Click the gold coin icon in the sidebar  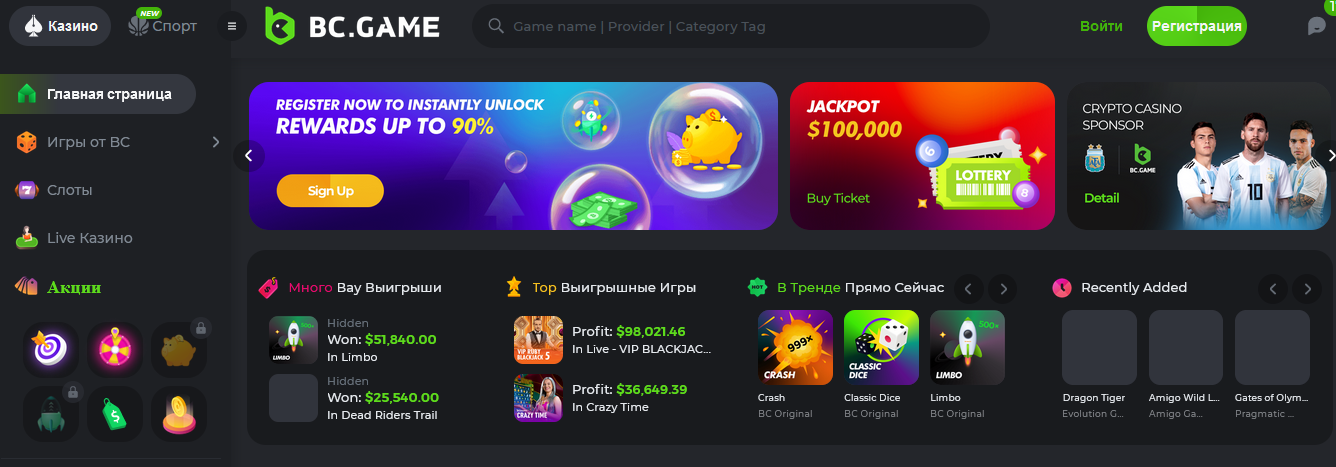[x=179, y=414]
